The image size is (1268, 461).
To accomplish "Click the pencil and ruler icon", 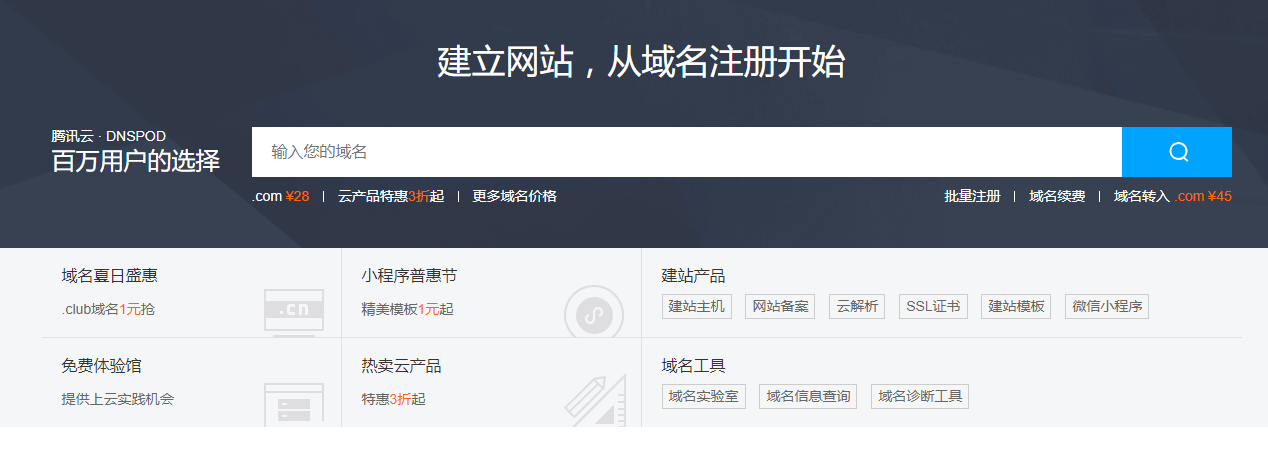I will pyautogui.click(x=595, y=401).
